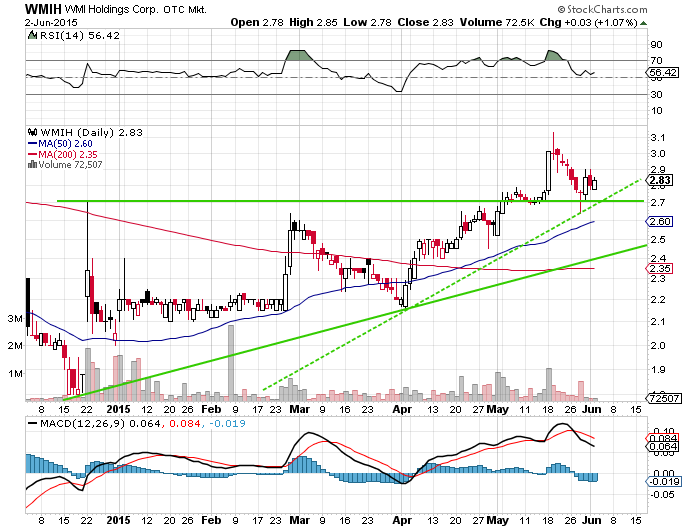The height and width of the screenshot is (527, 687).
Task: Click the 'Open 2.78' value in header
Action: [x=257, y=22]
